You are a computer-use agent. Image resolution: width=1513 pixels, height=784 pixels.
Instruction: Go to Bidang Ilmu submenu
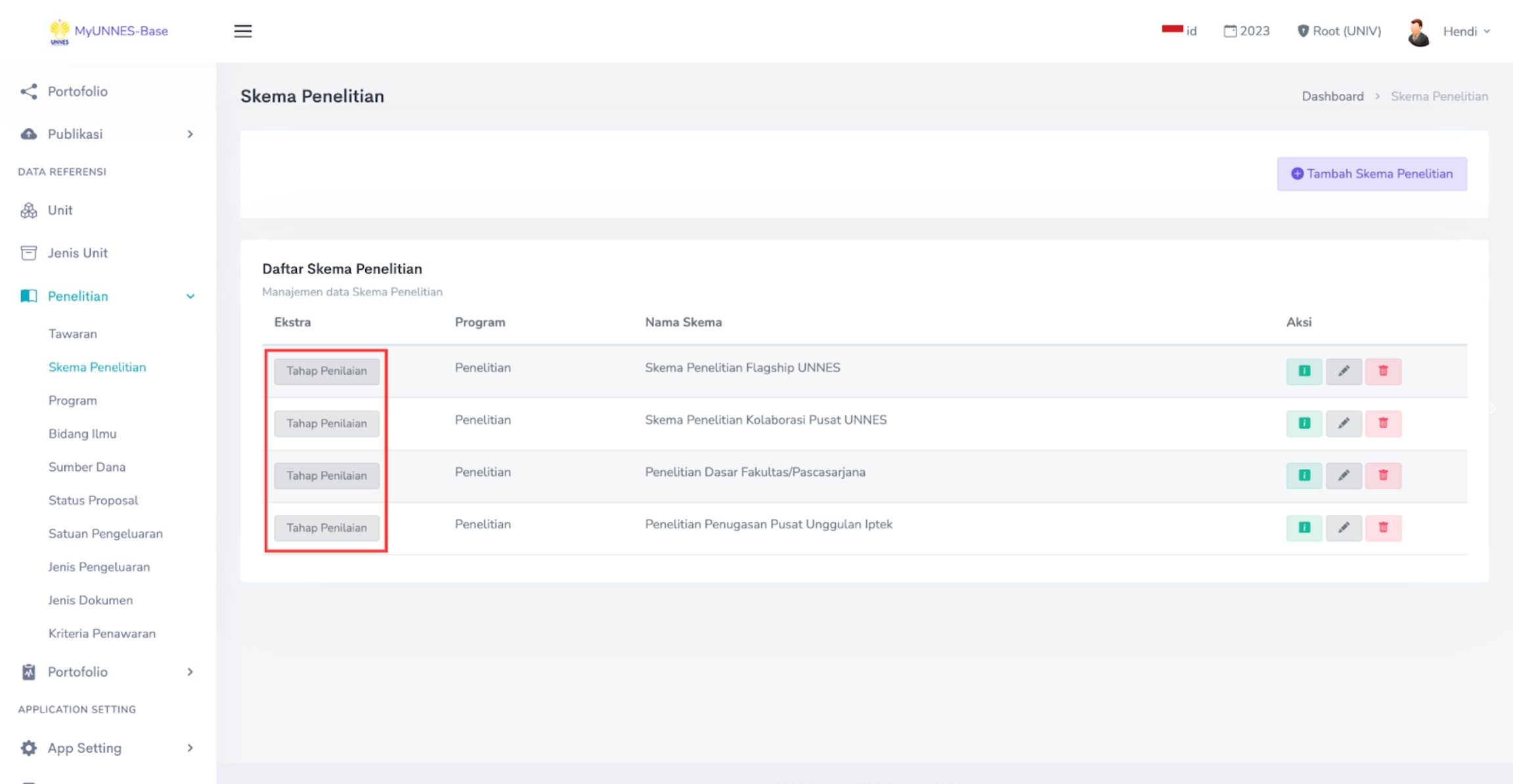point(82,433)
